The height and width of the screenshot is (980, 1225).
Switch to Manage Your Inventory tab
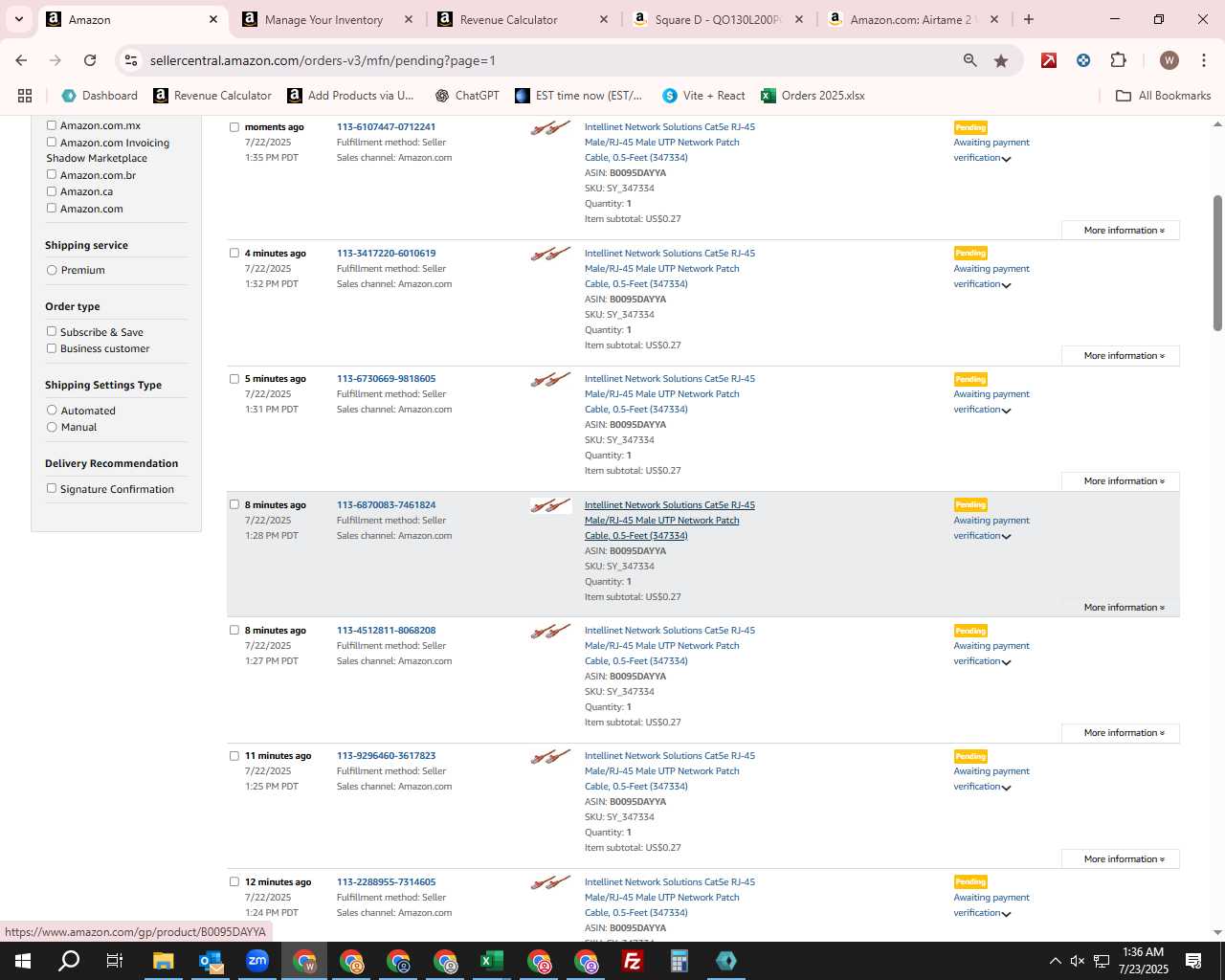(323, 19)
